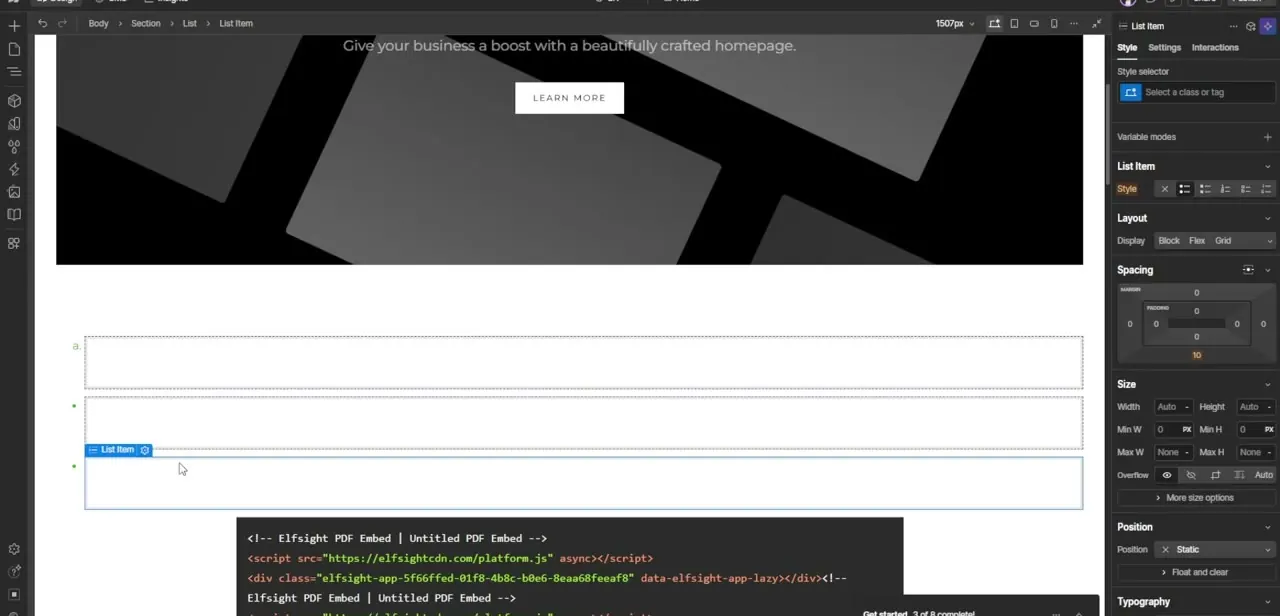1280x616 pixels.
Task: Open breakpoint options three-dot menu
Action: [1074, 23]
